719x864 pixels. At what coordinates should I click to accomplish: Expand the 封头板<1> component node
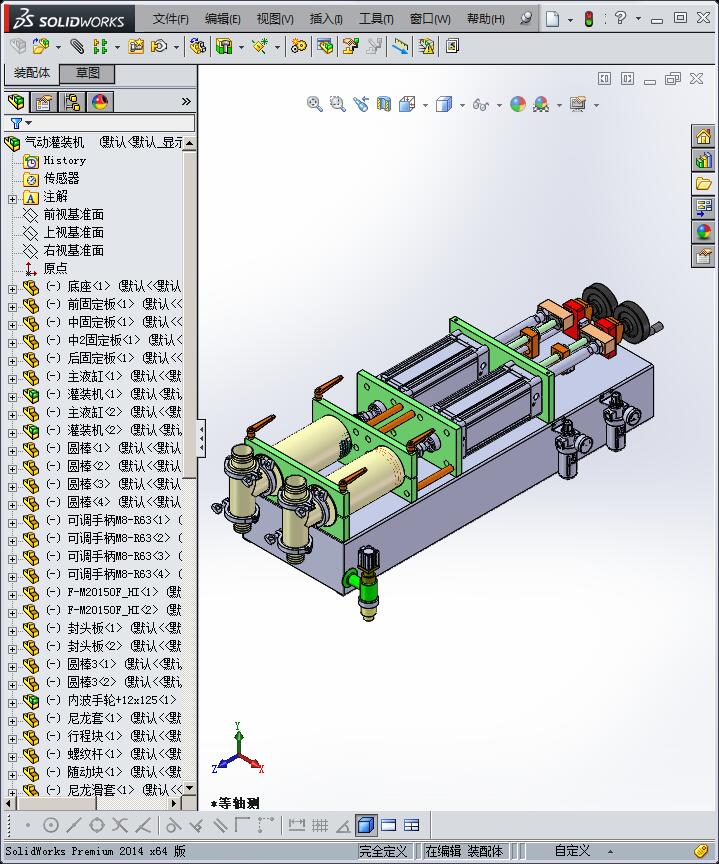point(12,630)
